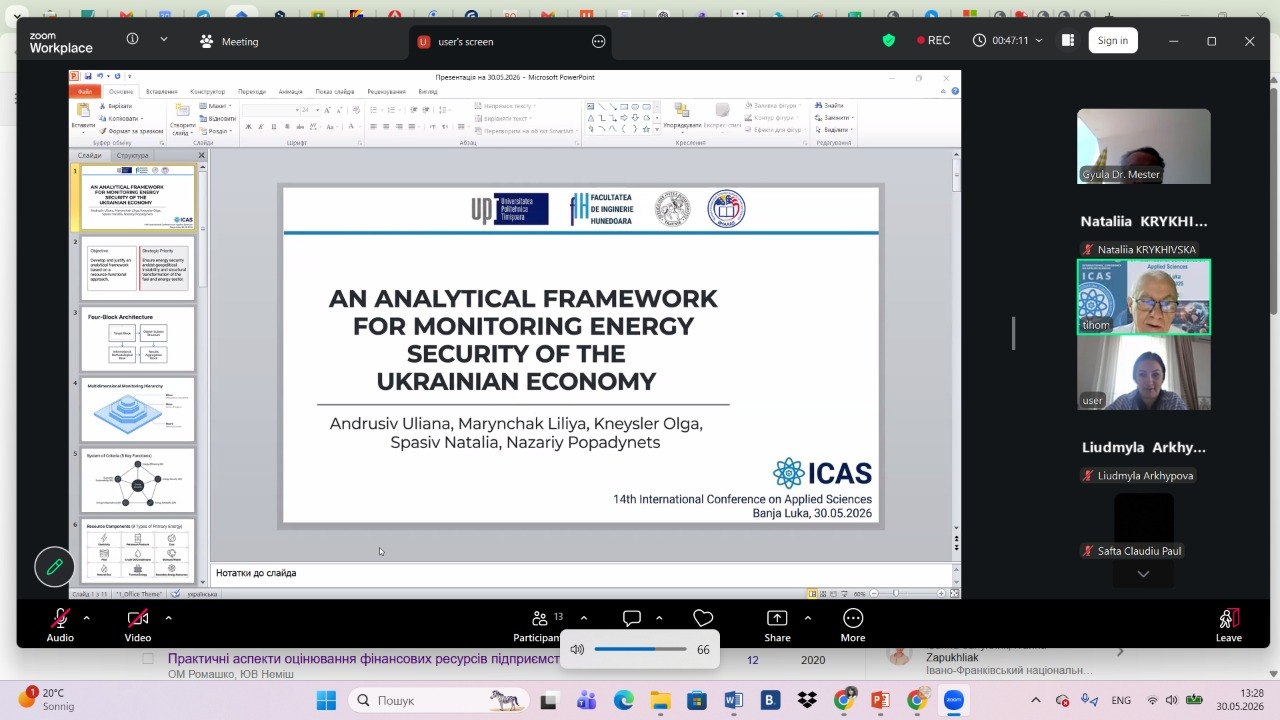The width and height of the screenshot is (1280, 720).
Task: Open Zoom reactions heart icon
Action: [703, 619]
